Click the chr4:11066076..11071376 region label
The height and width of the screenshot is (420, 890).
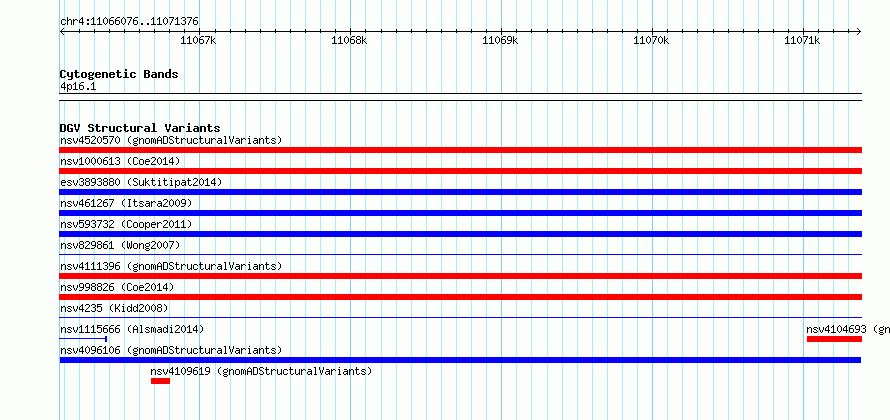point(129,22)
